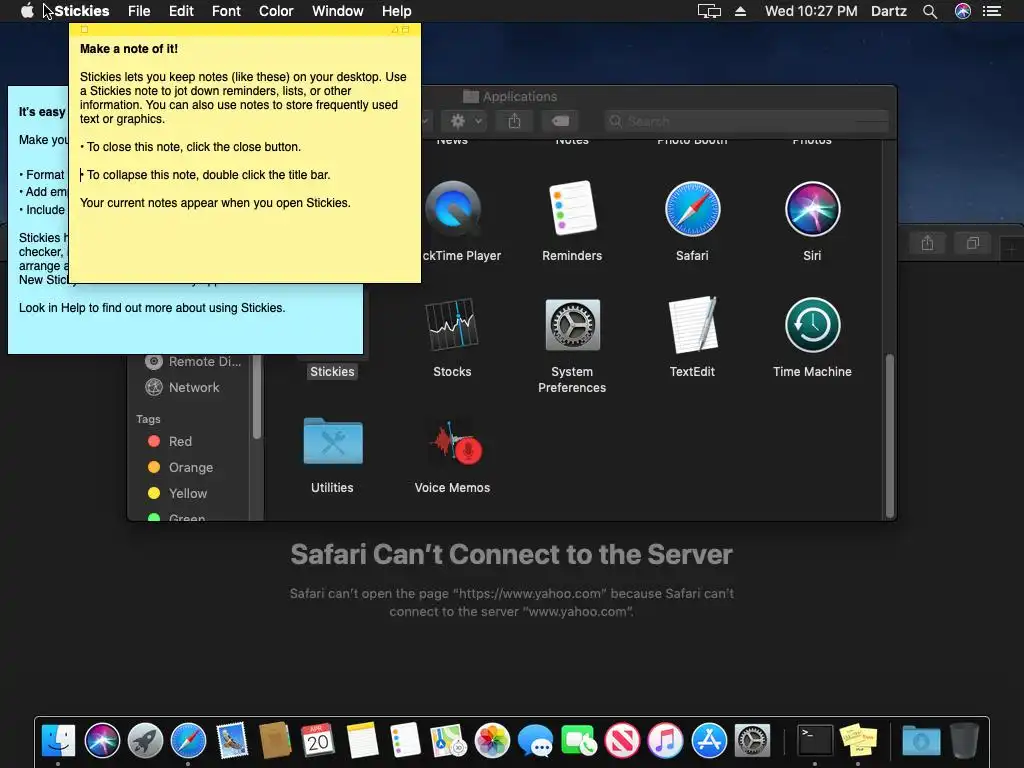Click the Finder Edit Tags button

pyautogui.click(x=560, y=121)
